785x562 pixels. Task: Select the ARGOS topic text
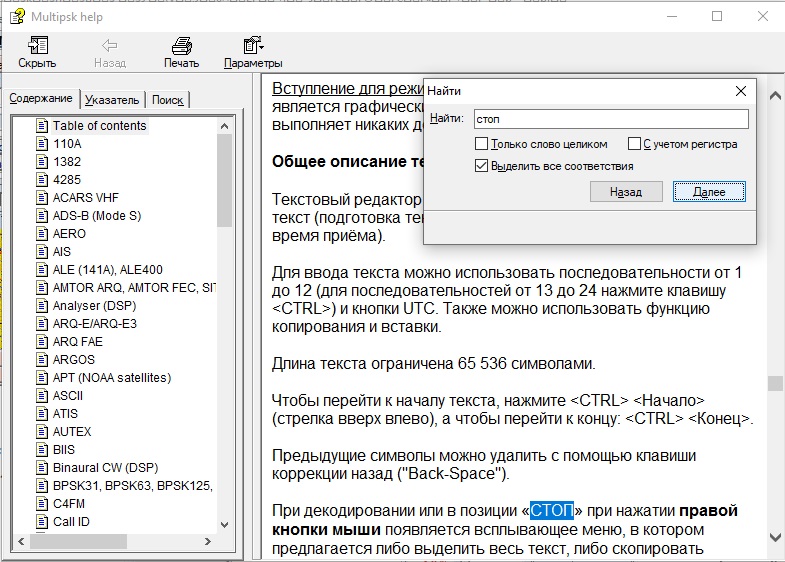click(x=74, y=360)
